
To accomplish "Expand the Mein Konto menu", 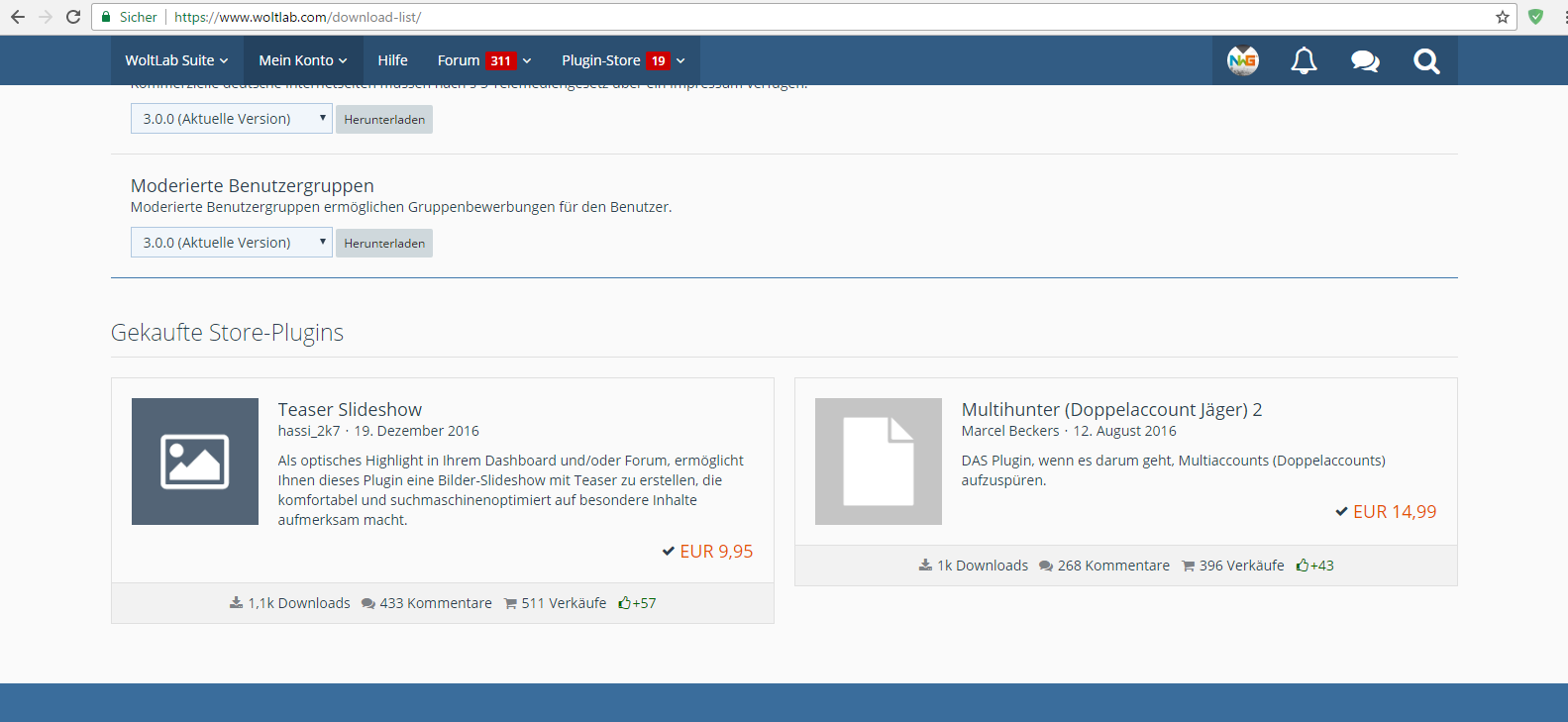I will pos(303,60).
